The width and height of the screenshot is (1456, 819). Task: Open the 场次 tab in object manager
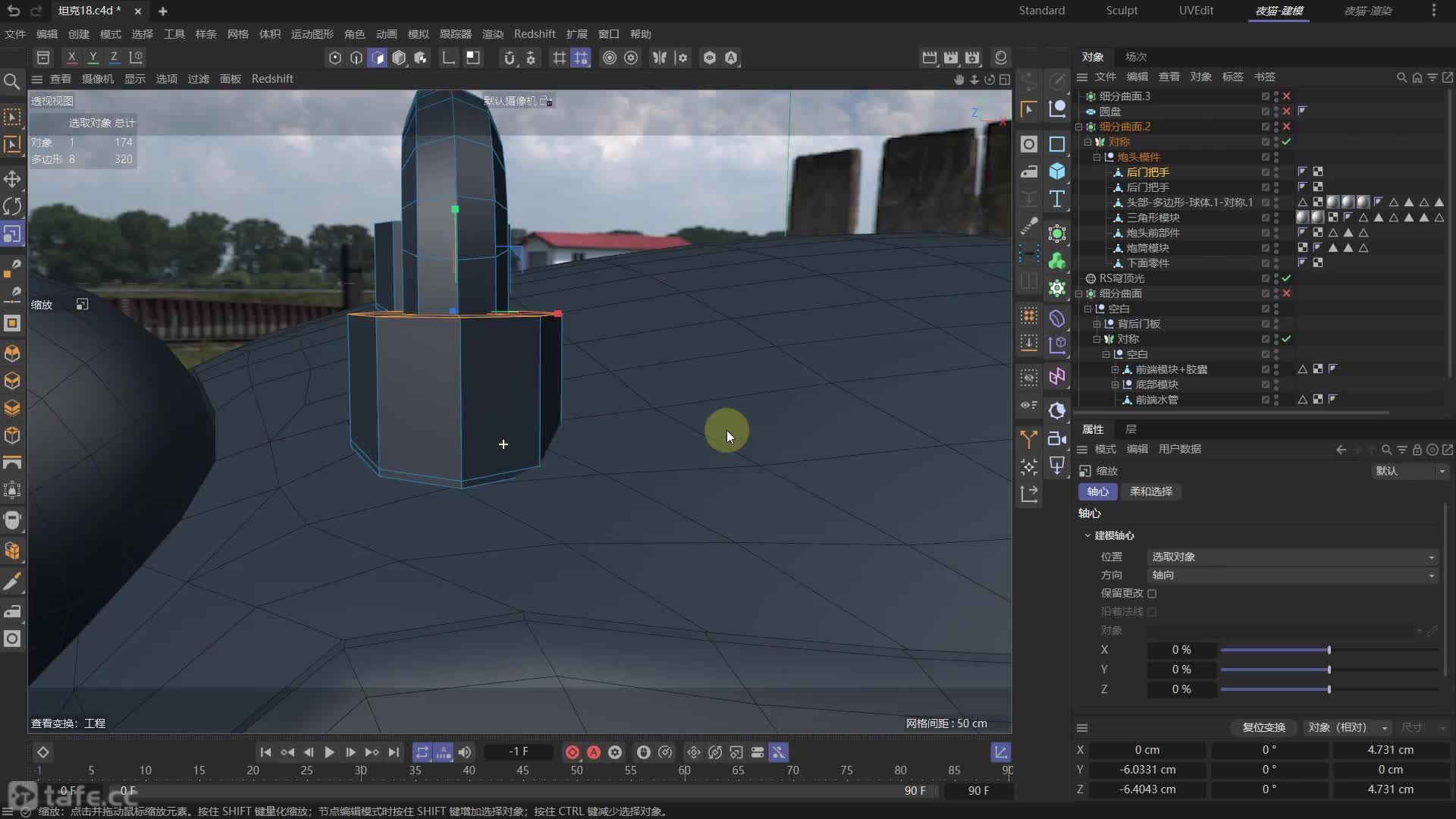1135,57
